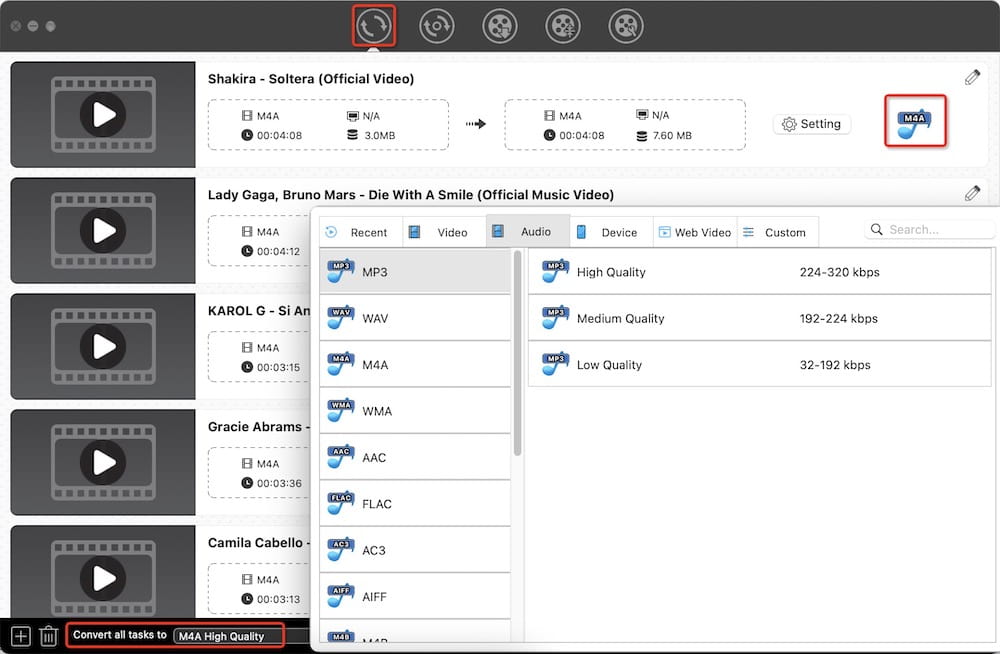The height and width of the screenshot is (654, 1000).
Task: Click the highlighted Convert icon in the toolbar
Action: click(374, 26)
